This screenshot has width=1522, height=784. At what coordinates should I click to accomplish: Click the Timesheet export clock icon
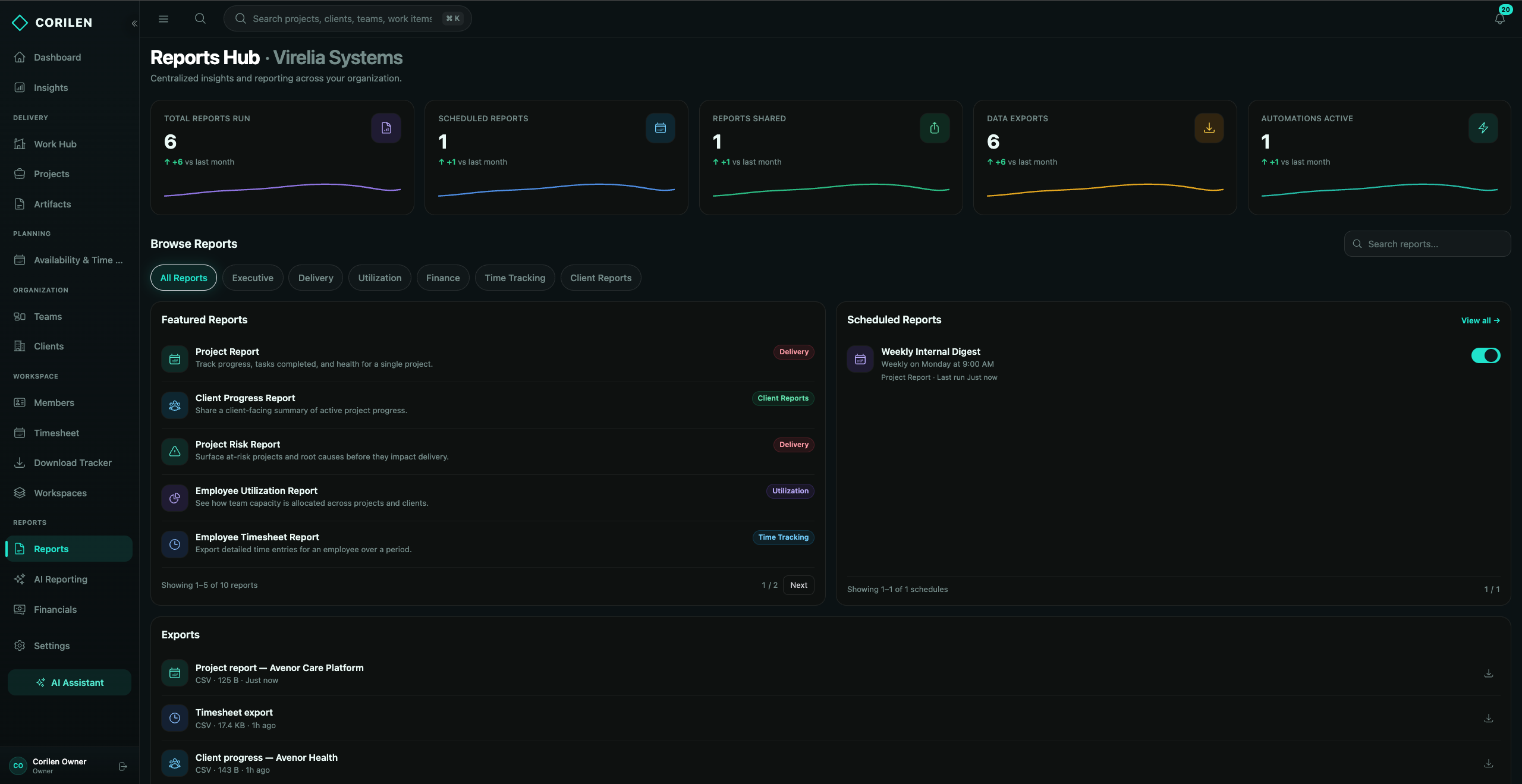[x=175, y=718]
